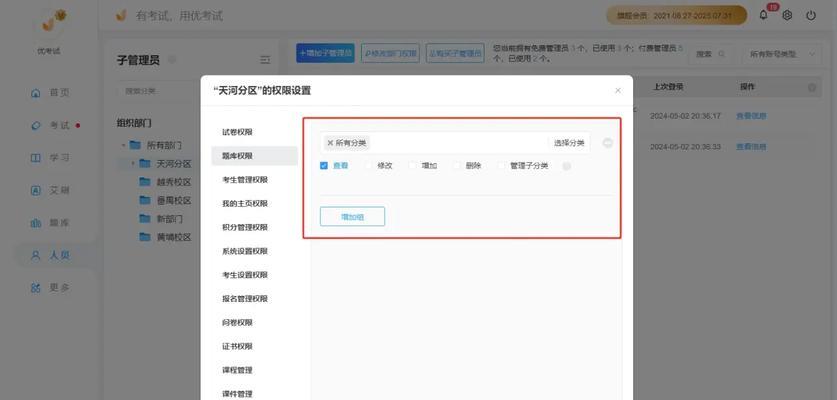Click the blue 增加子管理员 button
The height and width of the screenshot is (400, 837).
pos(325,53)
